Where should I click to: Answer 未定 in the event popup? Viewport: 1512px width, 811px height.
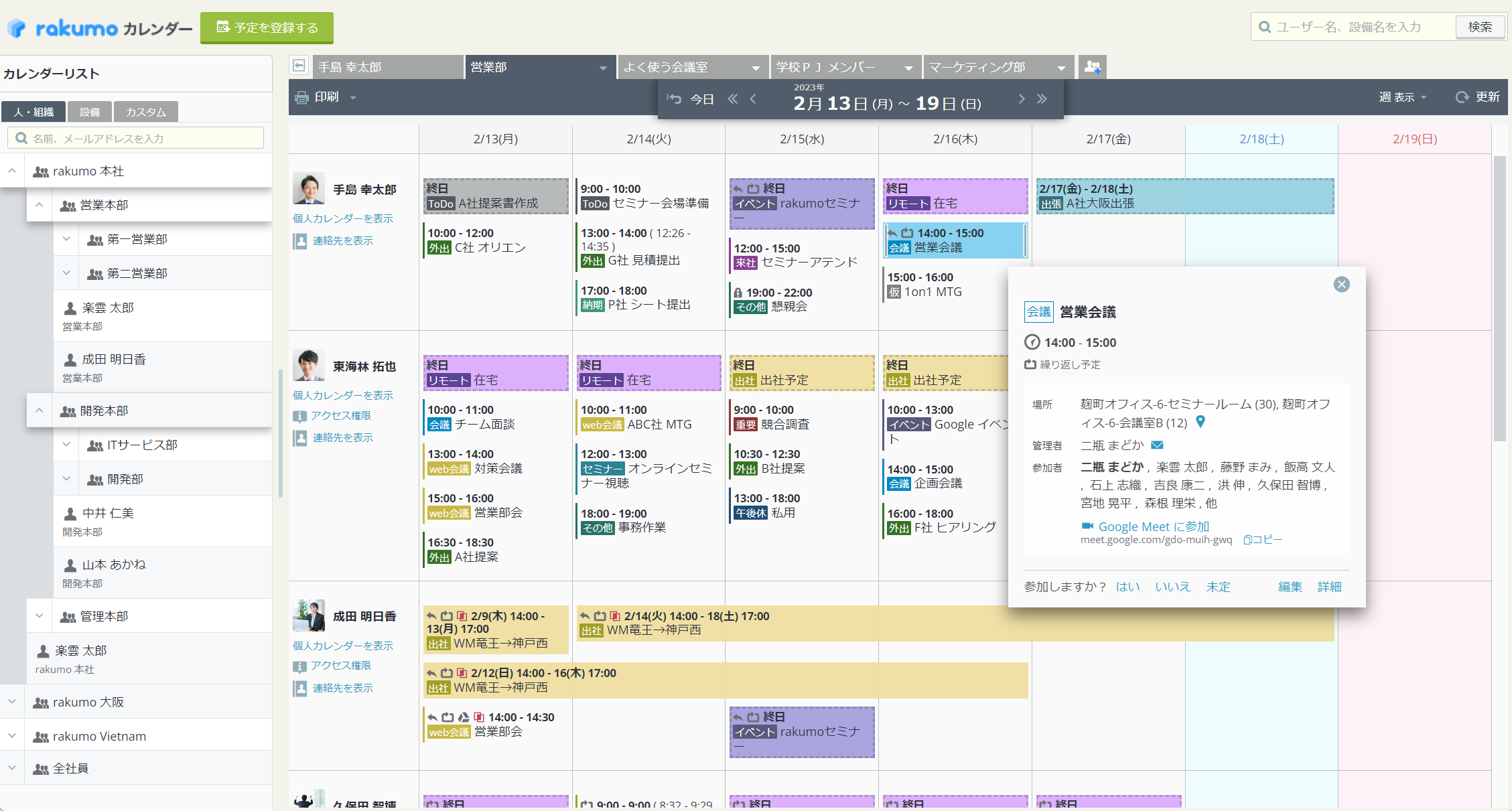[x=1219, y=587]
